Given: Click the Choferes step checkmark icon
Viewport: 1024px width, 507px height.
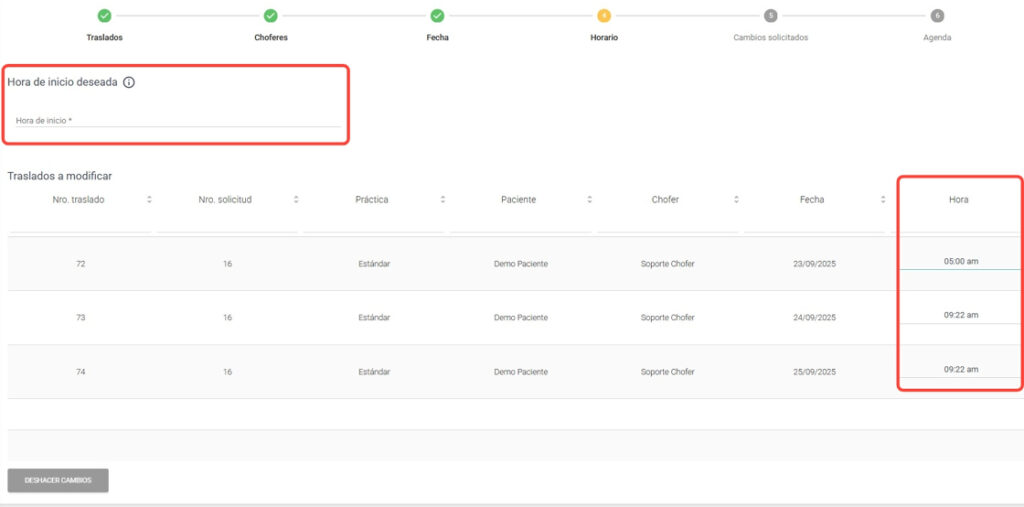Looking at the screenshot, I should pyautogui.click(x=271, y=16).
